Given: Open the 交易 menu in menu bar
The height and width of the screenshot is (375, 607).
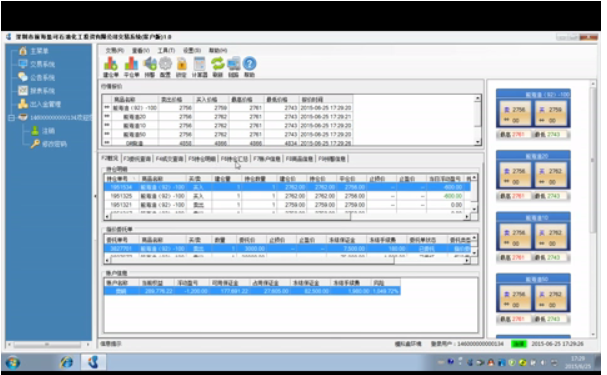Looking at the screenshot, I should point(115,50).
